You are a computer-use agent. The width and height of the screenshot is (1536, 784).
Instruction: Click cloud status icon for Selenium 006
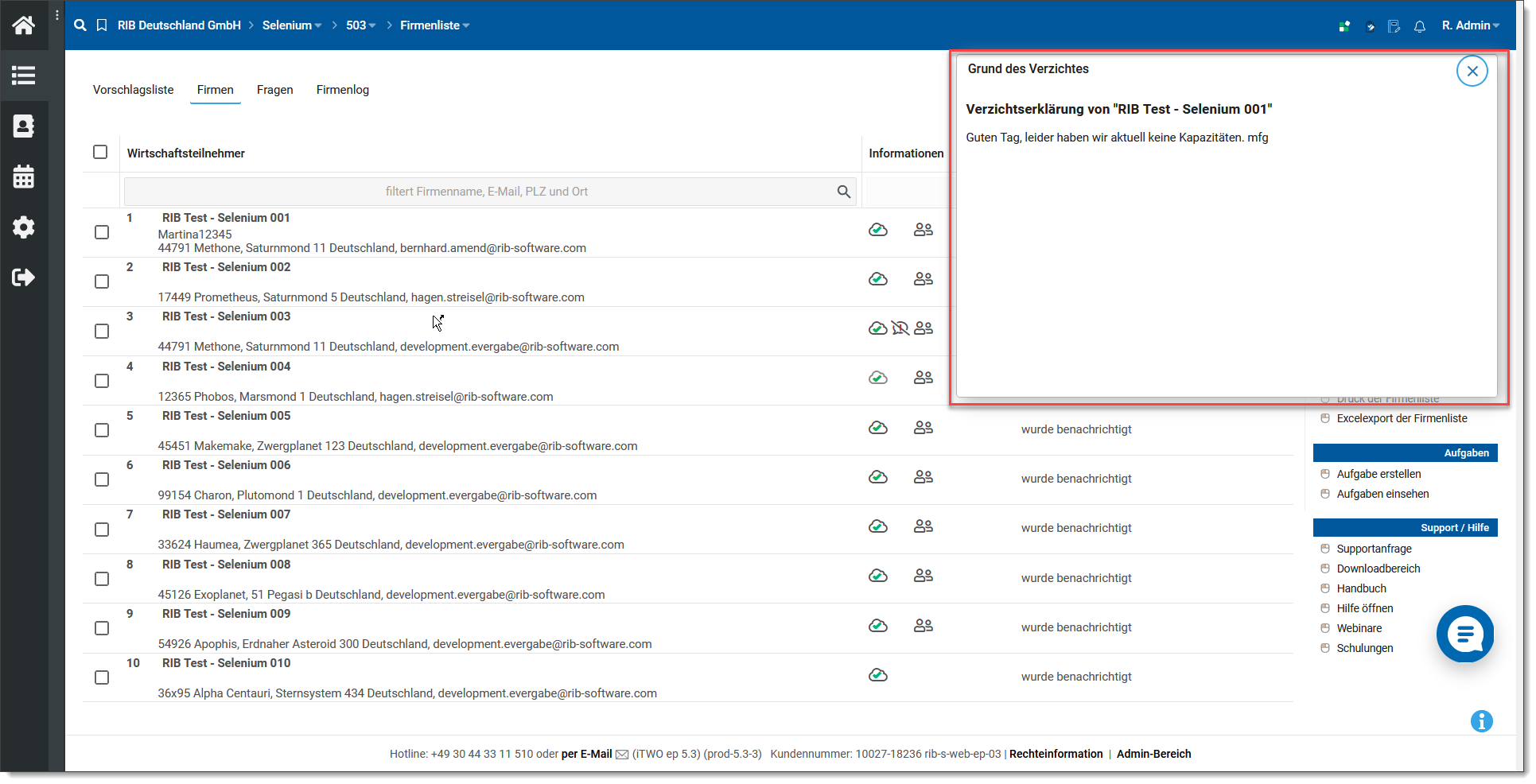878,477
